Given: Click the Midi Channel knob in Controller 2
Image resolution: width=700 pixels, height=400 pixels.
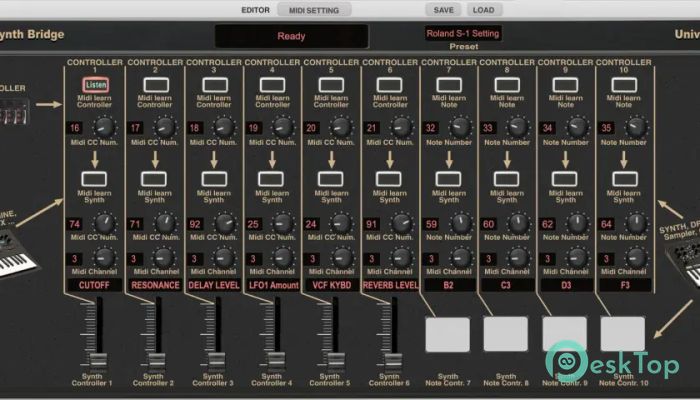Looking at the screenshot, I should 162,258.
